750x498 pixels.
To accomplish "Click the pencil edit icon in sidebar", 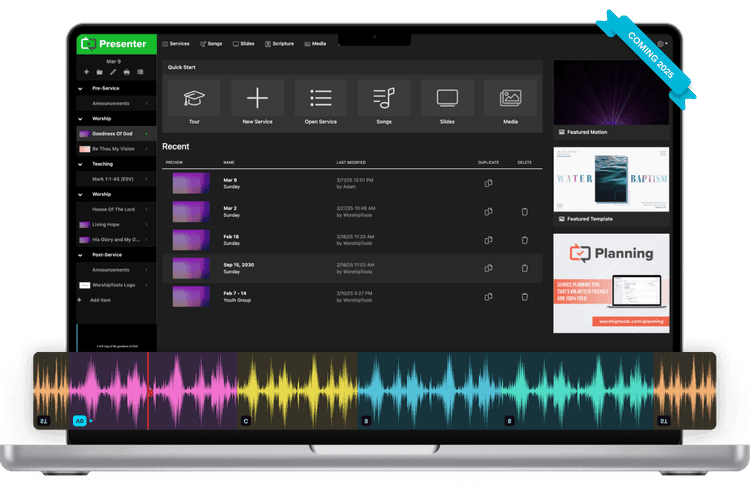I will [x=112, y=72].
